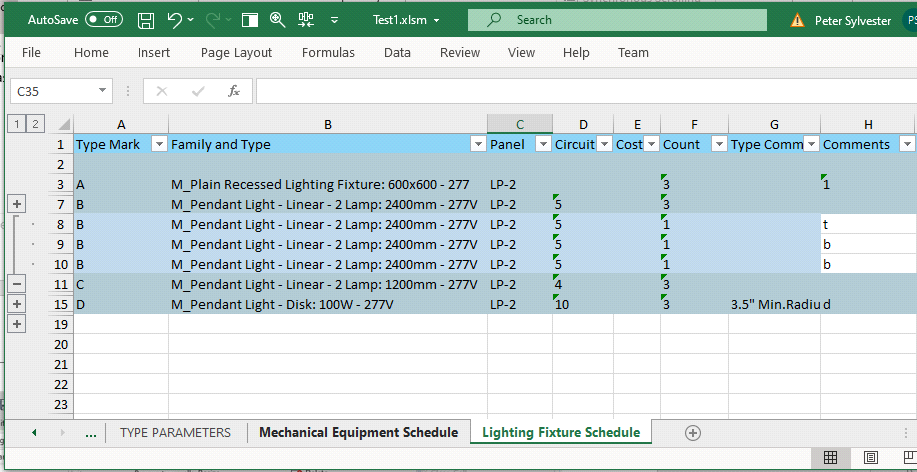Click the 3.5" Min.Radiu cell
This screenshot has height=472, width=917.
[x=774, y=305]
